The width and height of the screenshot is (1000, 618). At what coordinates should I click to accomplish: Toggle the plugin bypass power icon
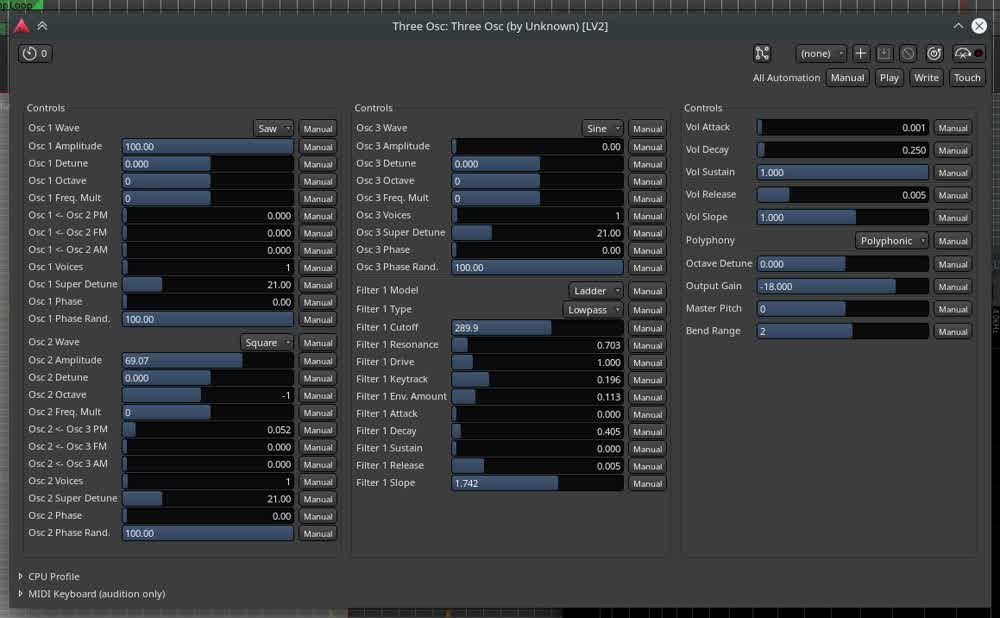(934, 54)
